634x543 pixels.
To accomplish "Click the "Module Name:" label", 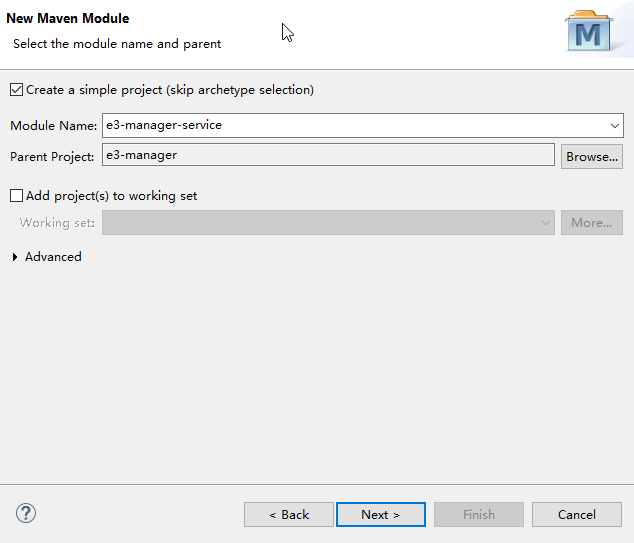I will [x=53, y=126].
